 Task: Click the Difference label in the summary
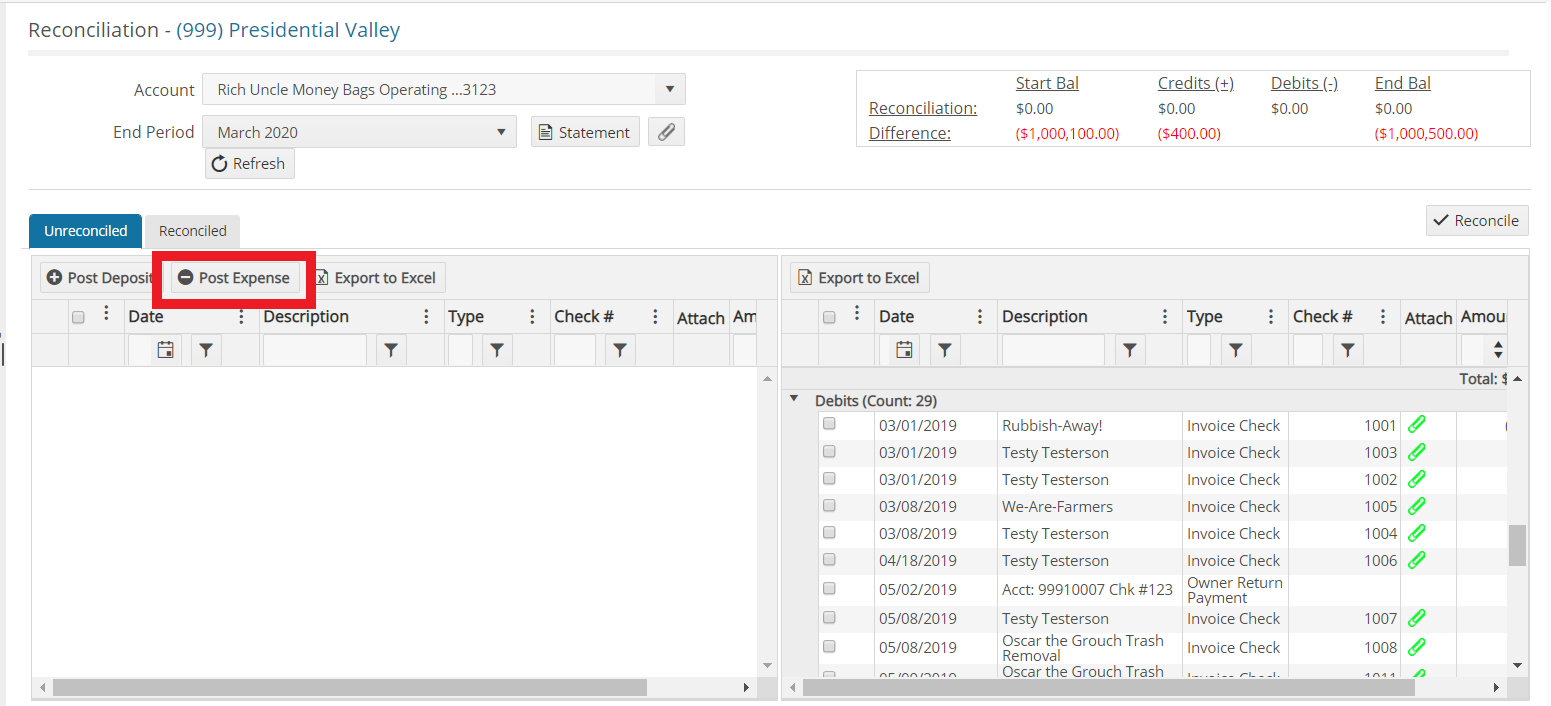point(910,133)
